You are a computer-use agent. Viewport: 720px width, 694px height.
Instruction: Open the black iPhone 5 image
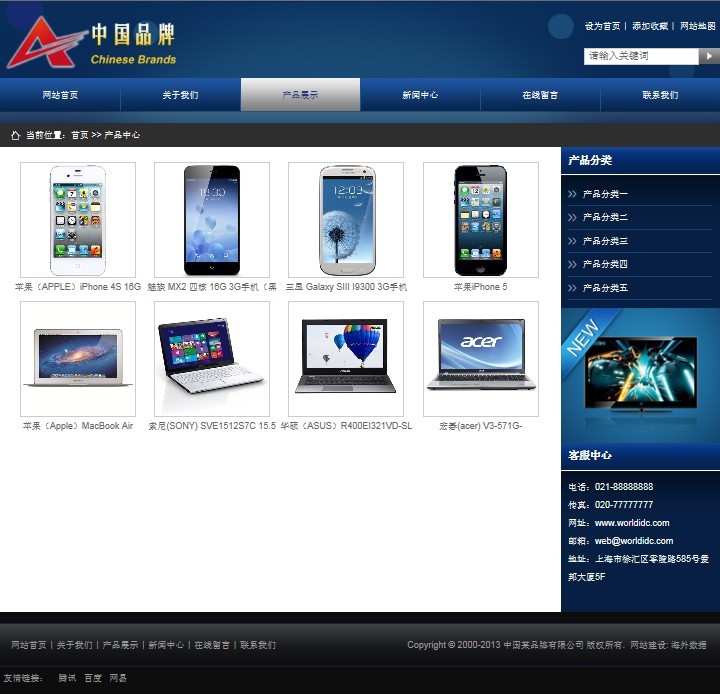click(481, 220)
